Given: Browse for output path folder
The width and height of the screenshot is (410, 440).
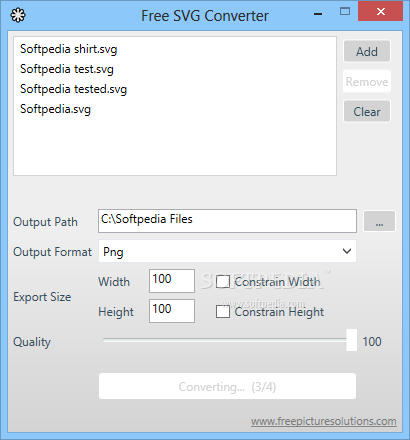Looking at the screenshot, I should [x=379, y=221].
